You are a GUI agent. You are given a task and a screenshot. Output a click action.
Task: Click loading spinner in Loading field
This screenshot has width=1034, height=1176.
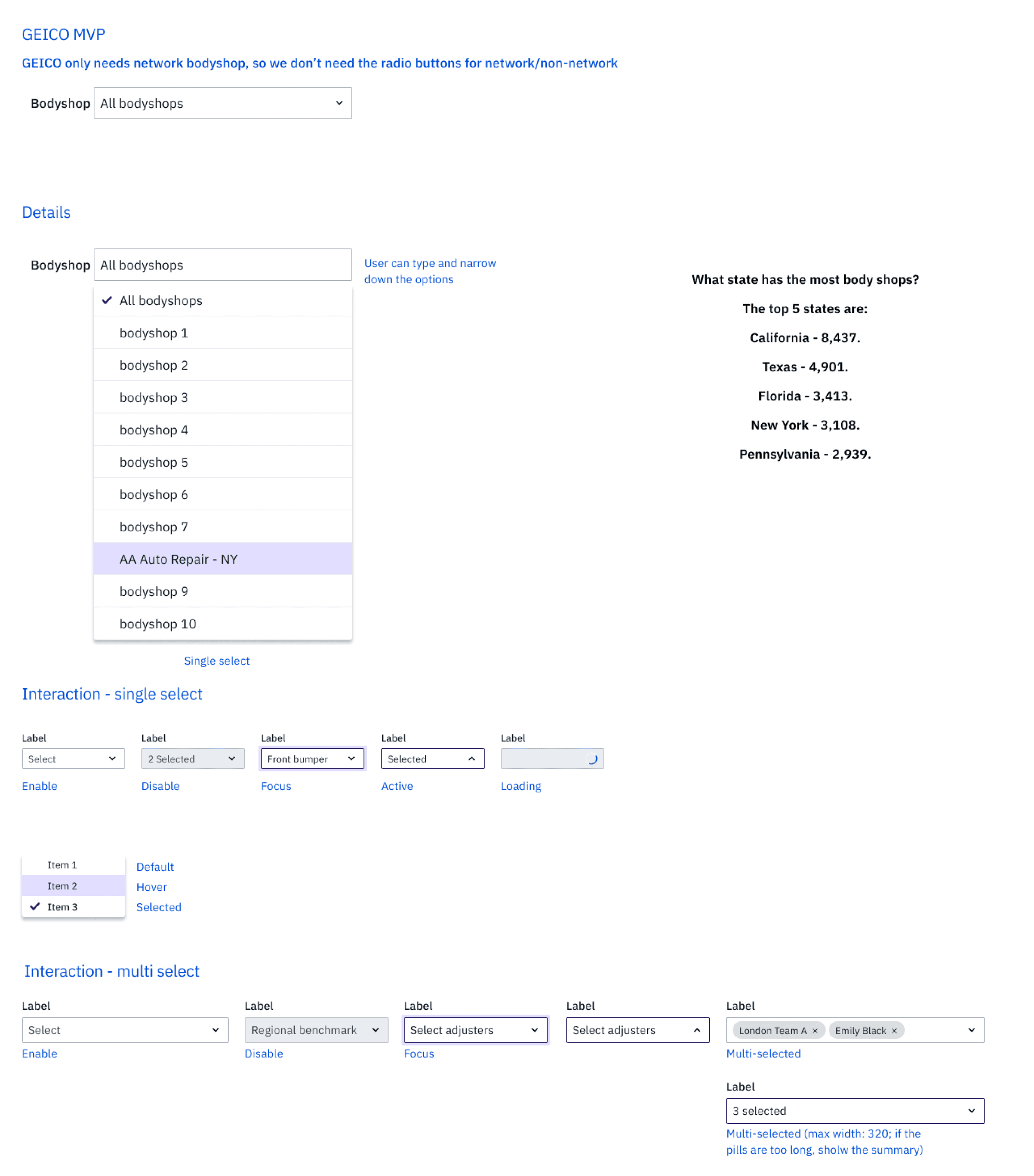click(592, 759)
